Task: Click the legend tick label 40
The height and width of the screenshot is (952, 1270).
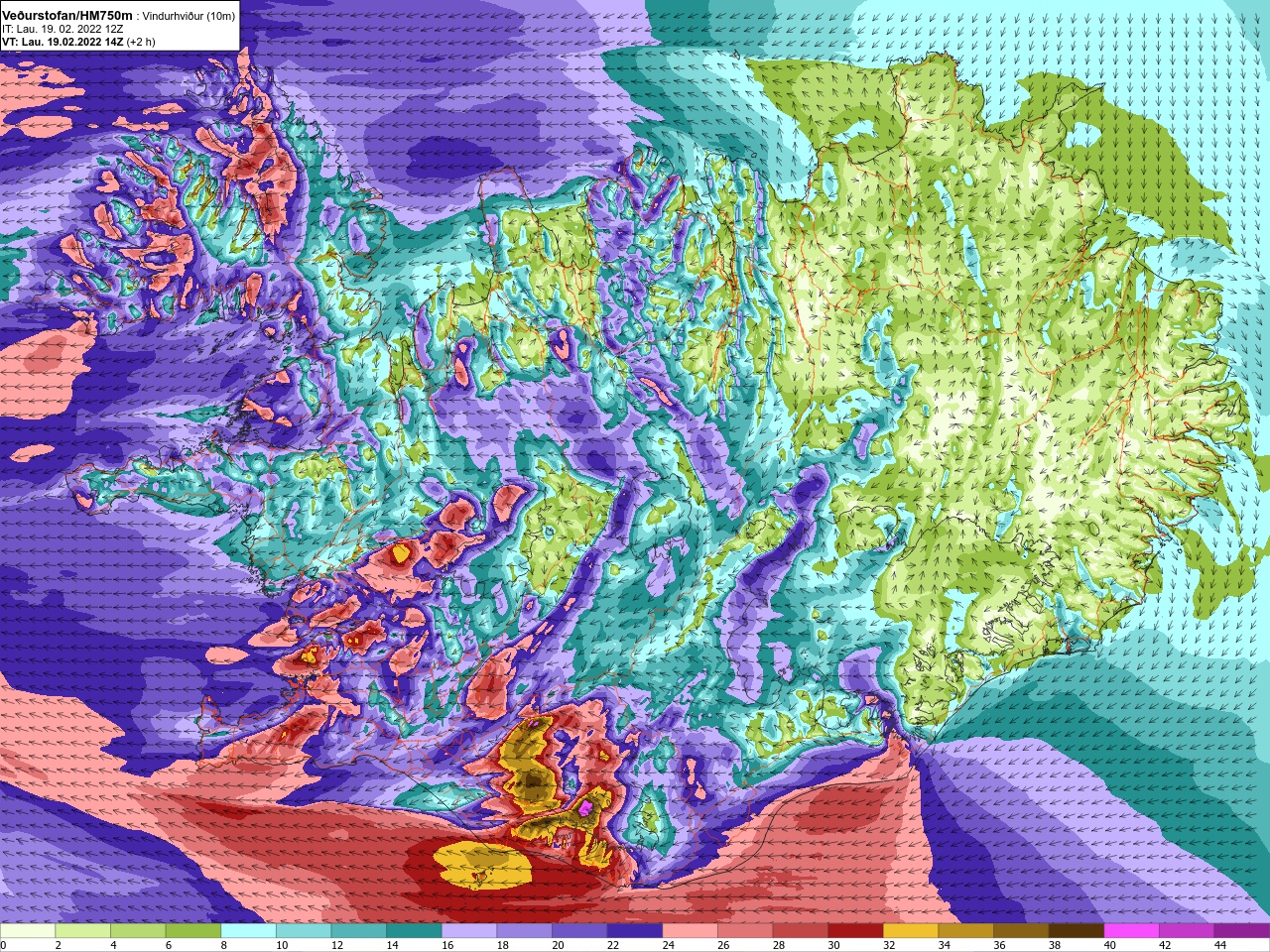Action: pyautogui.click(x=1110, y=945)
